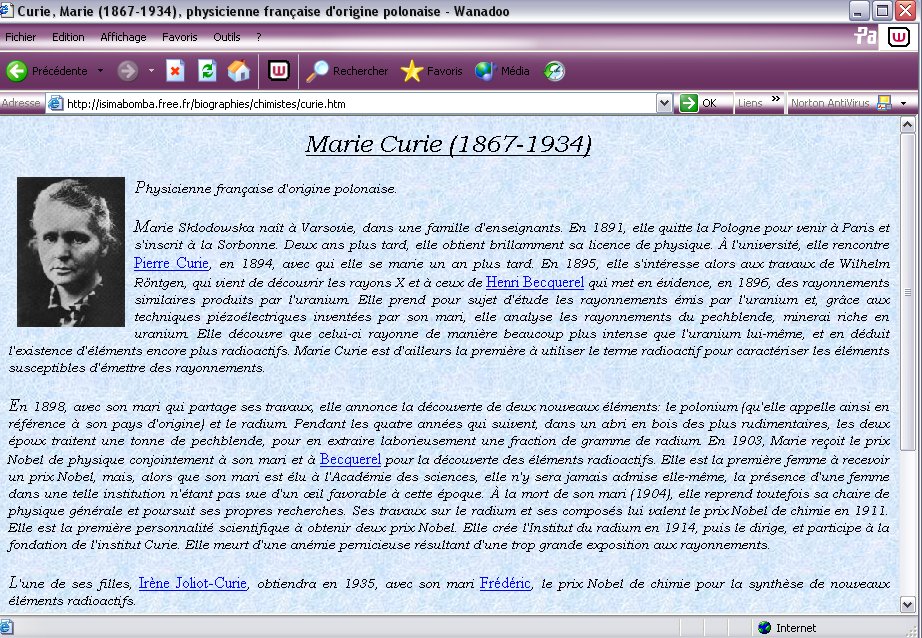922x638 pixels.
Task: Expand the Liens links chevron
Action: point(775,102)
